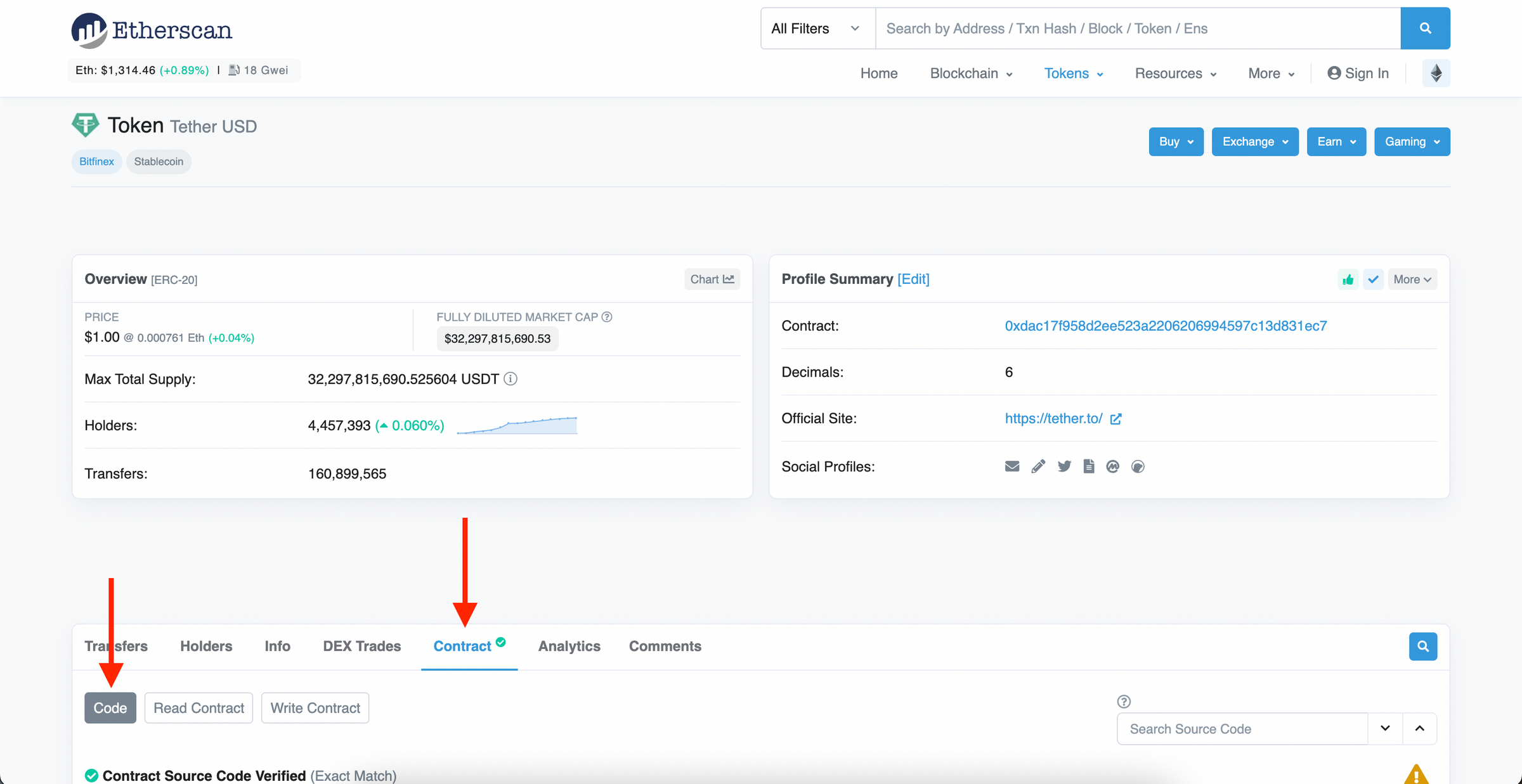Expand the More dropdown in navigation
Viewport: 1522px width, 784px height.
tap(1268, 73)
